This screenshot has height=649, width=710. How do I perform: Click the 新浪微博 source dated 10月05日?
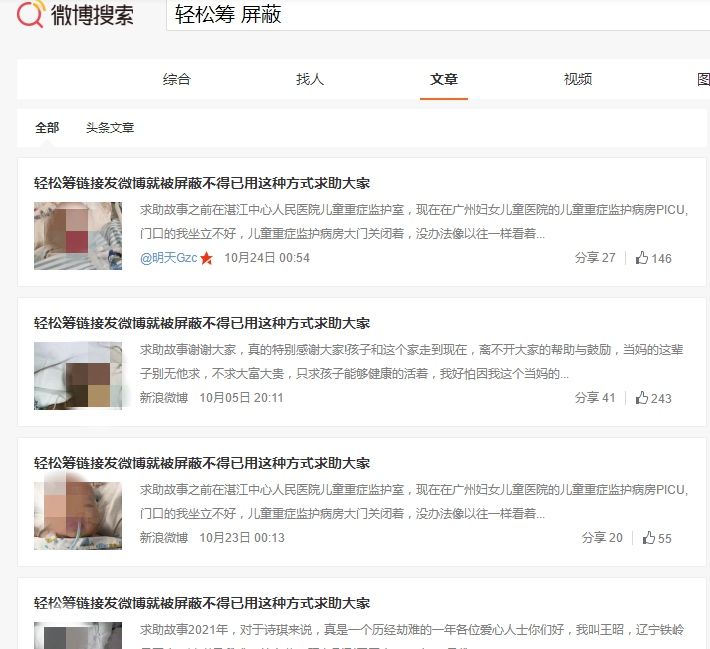tap(164, 398)
